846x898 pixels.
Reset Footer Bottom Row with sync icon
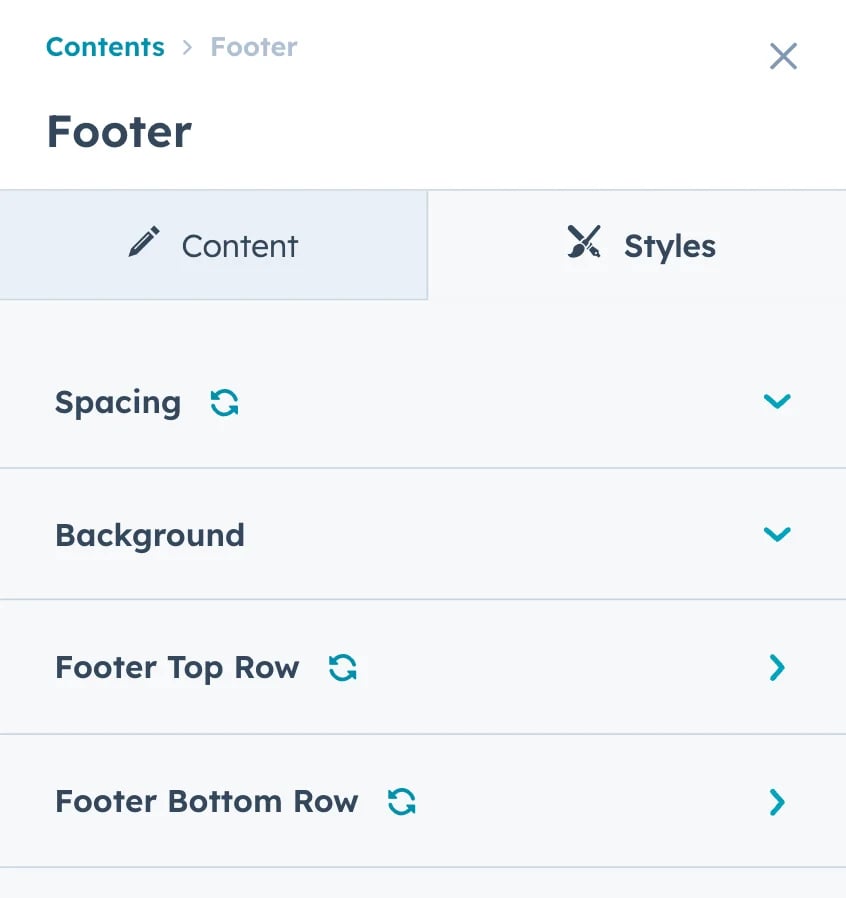pyautogui.click(x=402, y=801)
